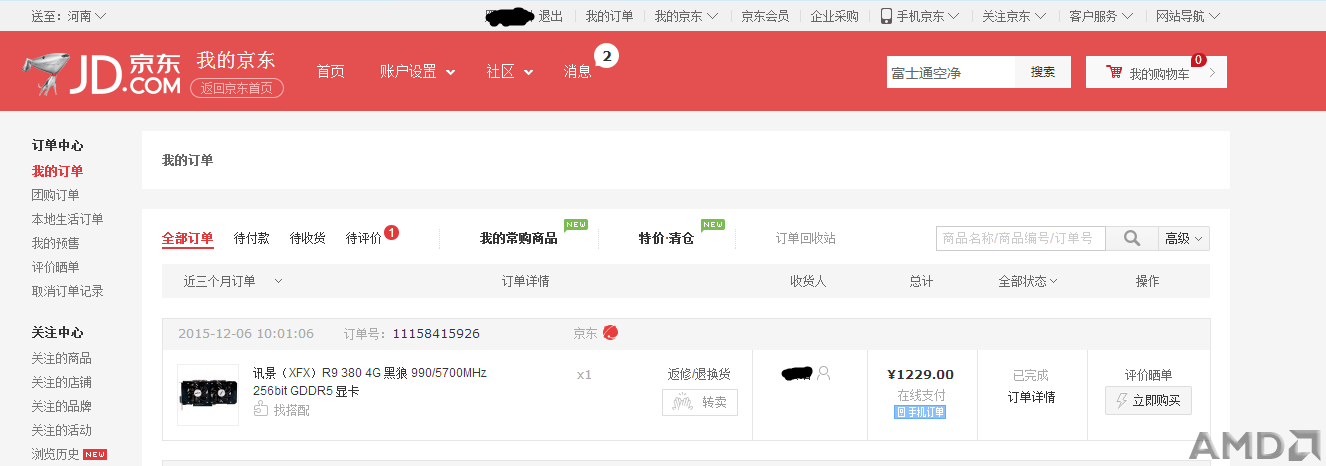Open 关注的活动 in the sidebar

tap(61, 430)
